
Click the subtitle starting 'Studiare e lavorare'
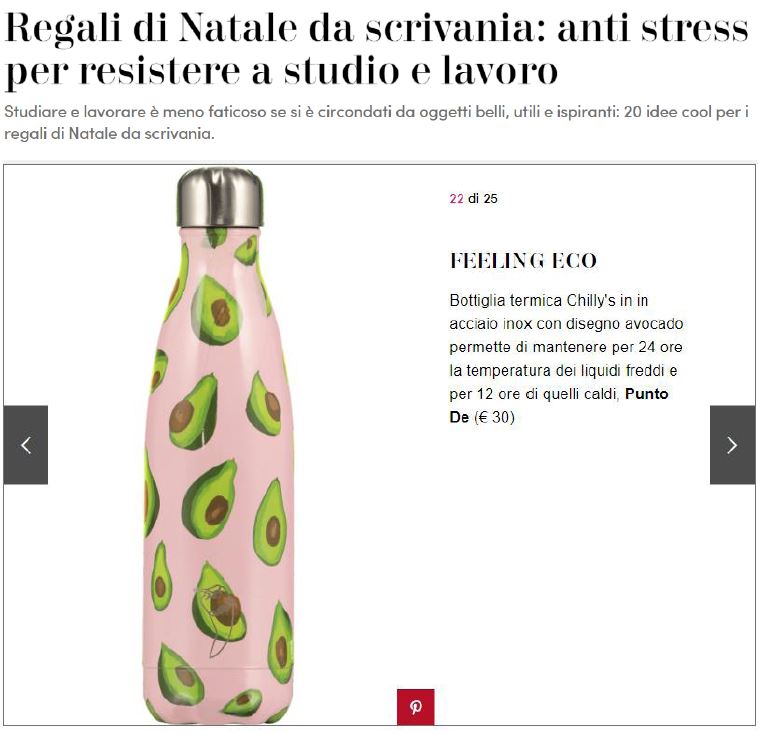[x=376, y=122]
